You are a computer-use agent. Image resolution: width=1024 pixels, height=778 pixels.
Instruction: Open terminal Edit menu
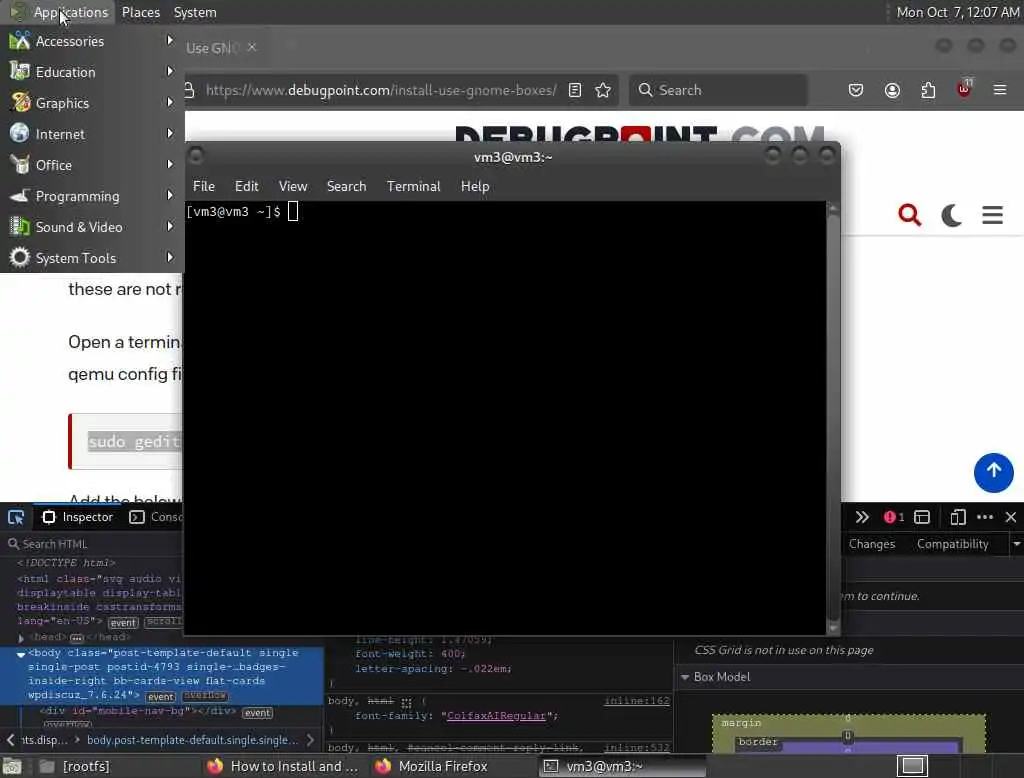point(246,186)
